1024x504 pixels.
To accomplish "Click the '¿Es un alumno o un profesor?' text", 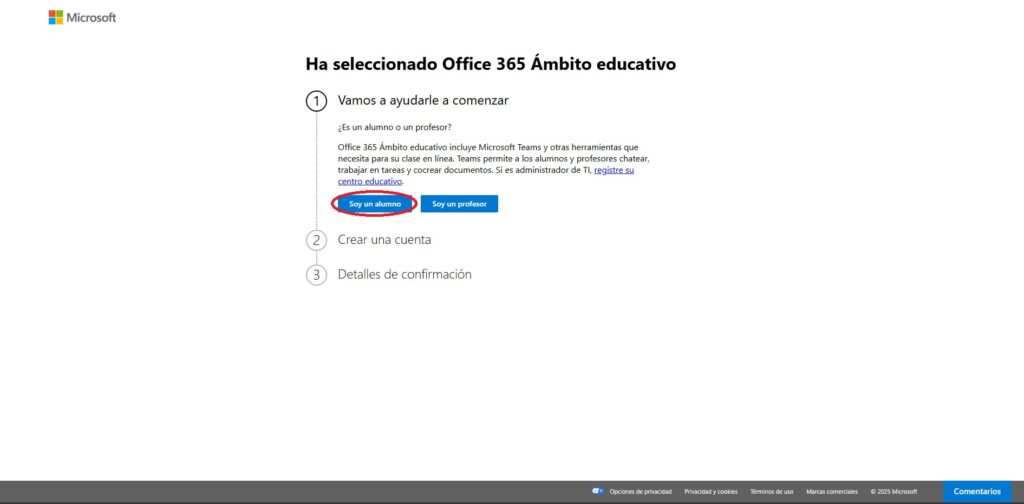I will tap(394, 127).
